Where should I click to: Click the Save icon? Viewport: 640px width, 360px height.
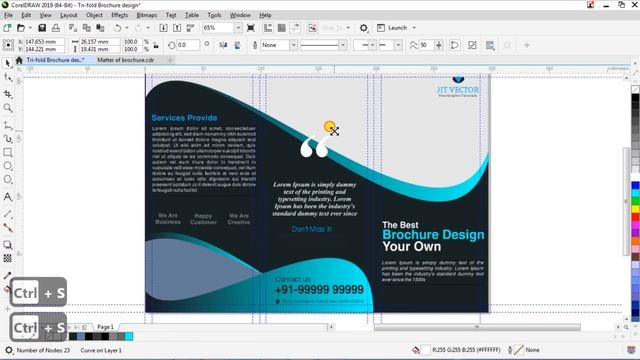[x=42, y=28]
